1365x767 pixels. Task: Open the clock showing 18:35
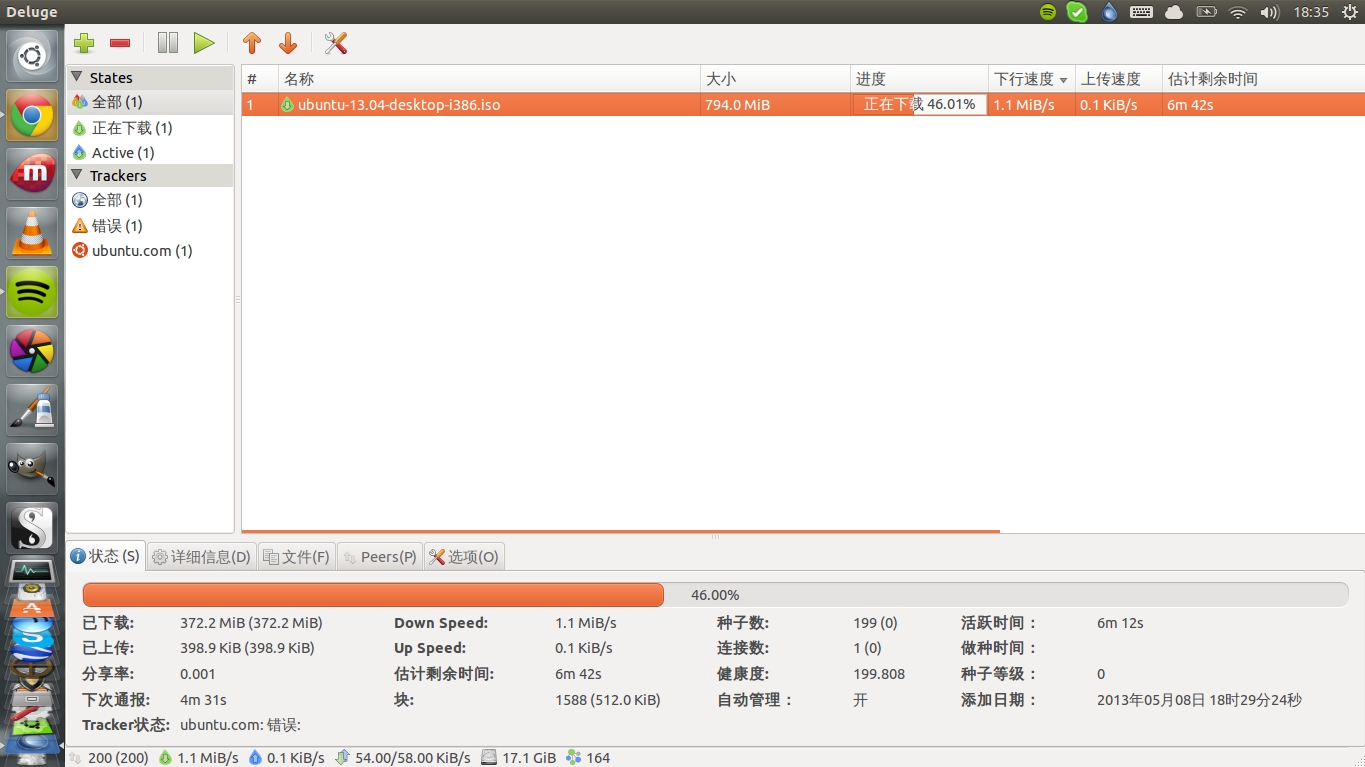pos(1311,12)
